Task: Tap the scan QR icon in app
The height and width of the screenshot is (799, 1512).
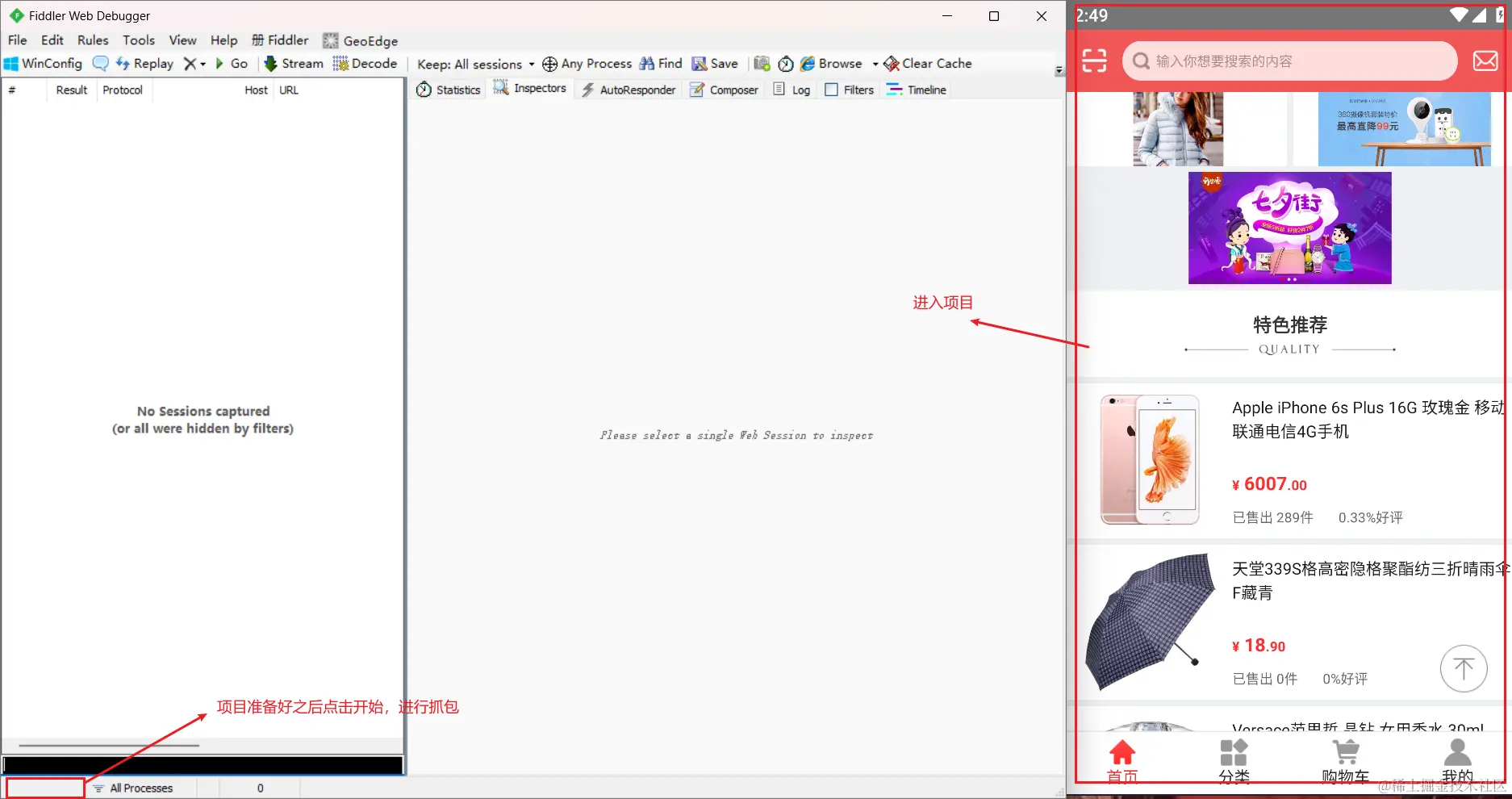Action: point(1094,61)
